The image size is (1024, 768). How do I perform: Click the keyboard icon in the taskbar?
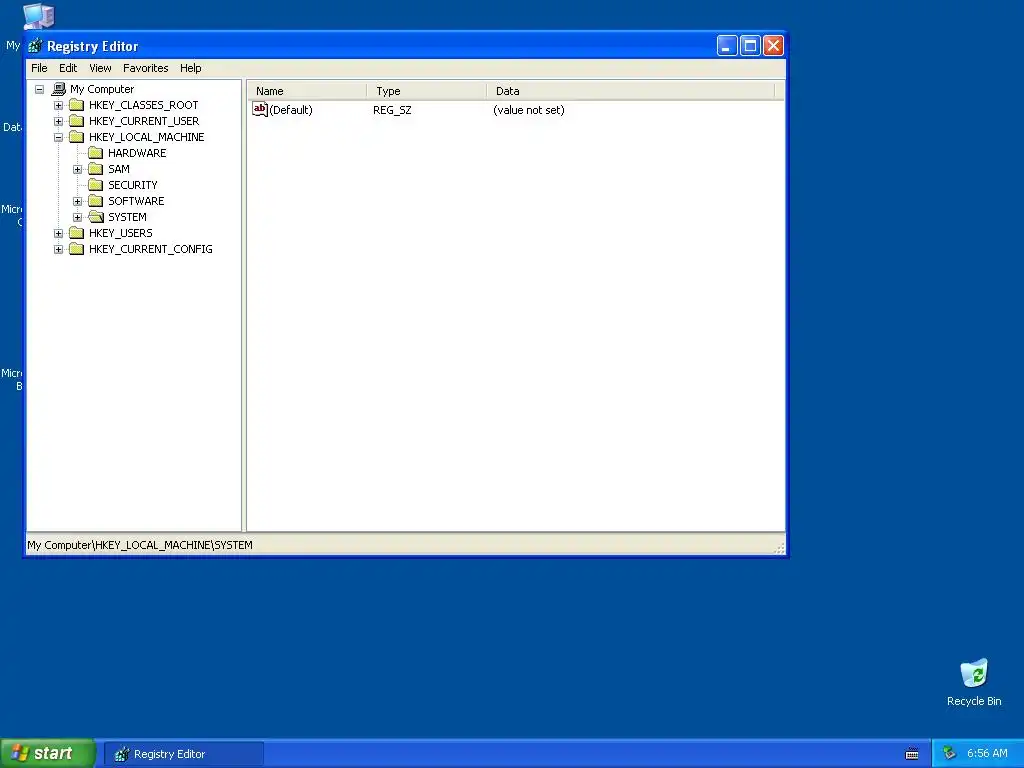[912, 754]
